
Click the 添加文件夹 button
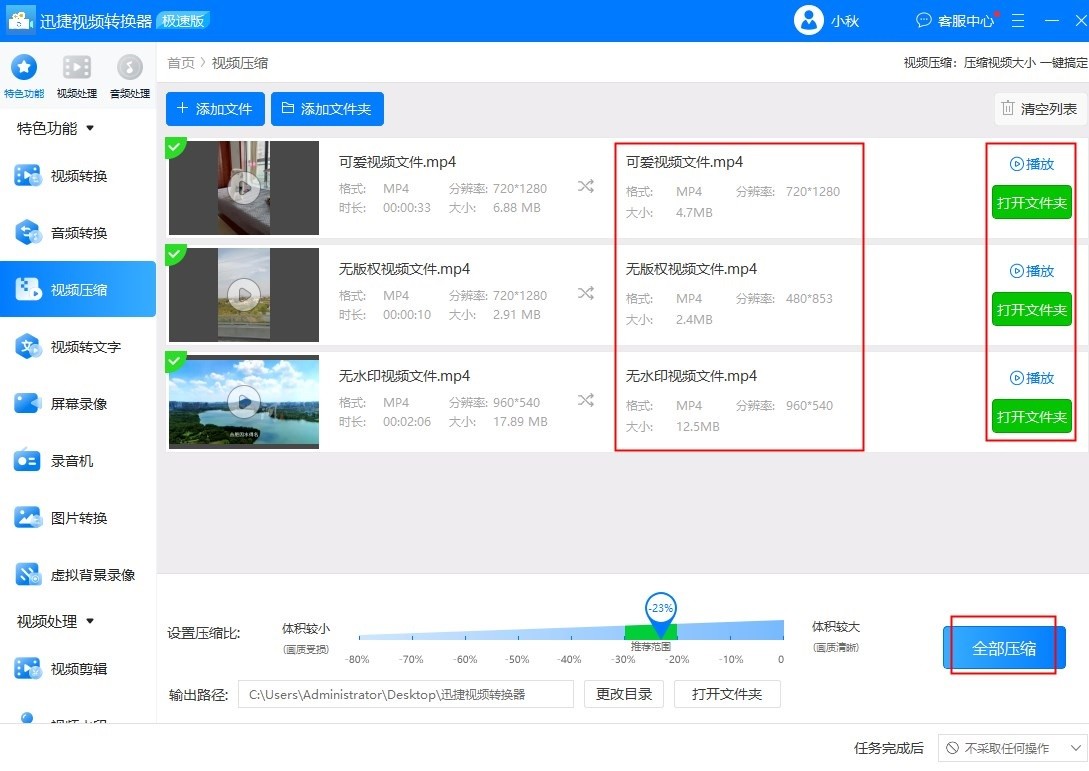pyautogui.click(x=327, y=109)
